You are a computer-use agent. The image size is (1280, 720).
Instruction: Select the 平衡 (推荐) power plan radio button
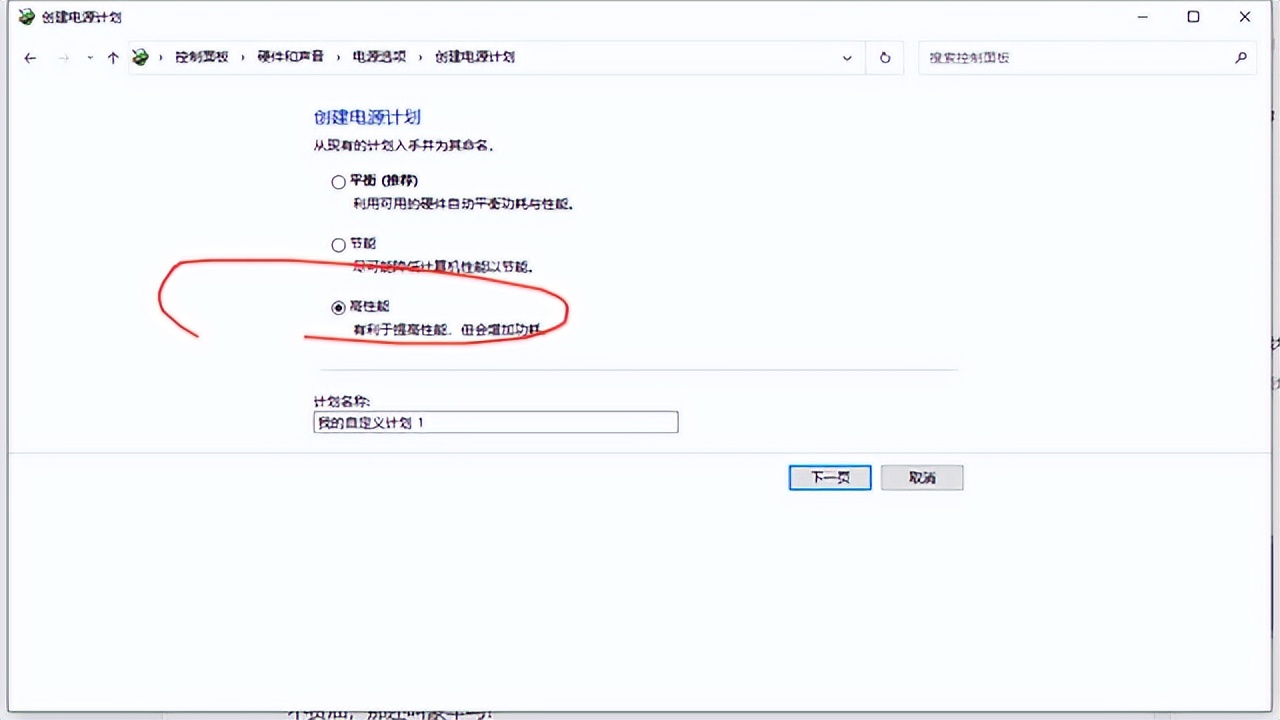pyautogui.click(x=338, y=181)
